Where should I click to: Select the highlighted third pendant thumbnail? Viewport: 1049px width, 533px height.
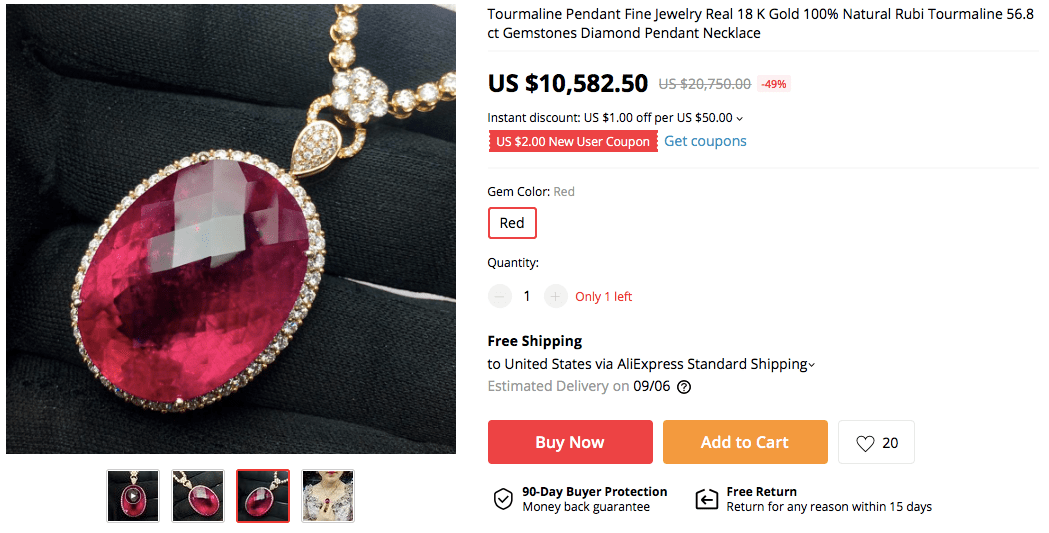pos(263,496)
